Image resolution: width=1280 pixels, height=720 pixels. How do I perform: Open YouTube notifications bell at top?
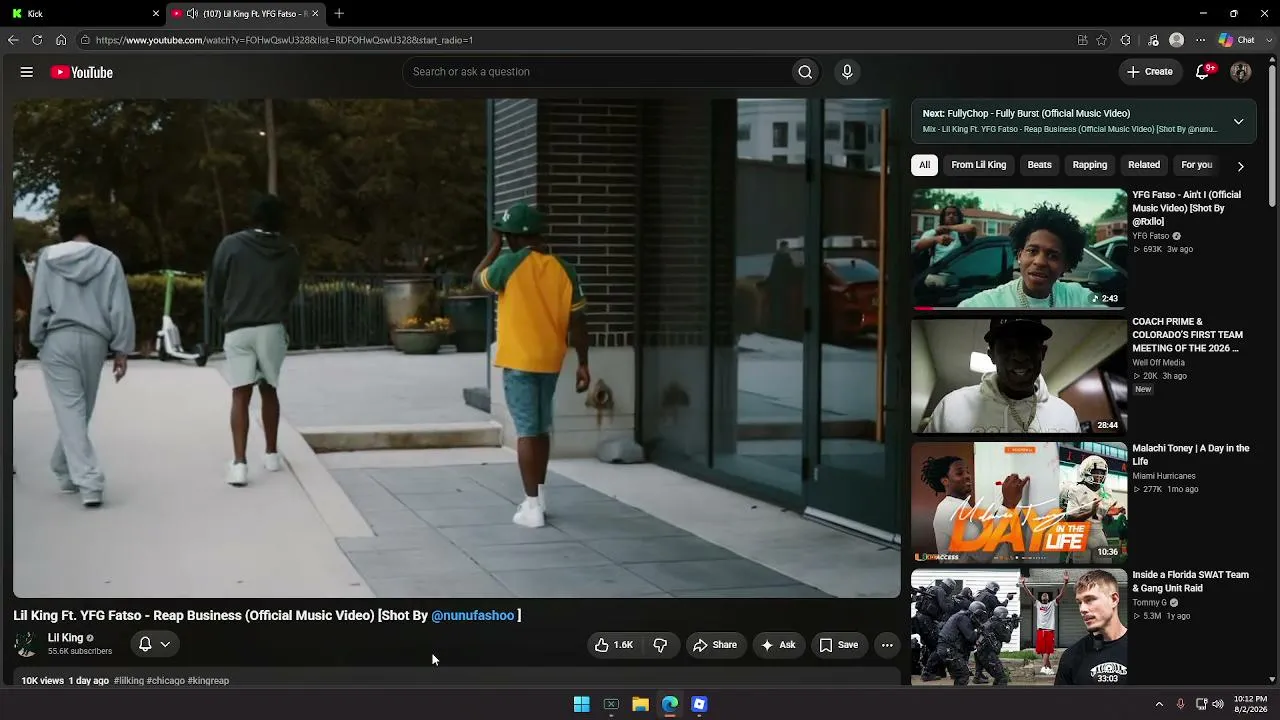pyautogui.click(x=1204, y=72)
